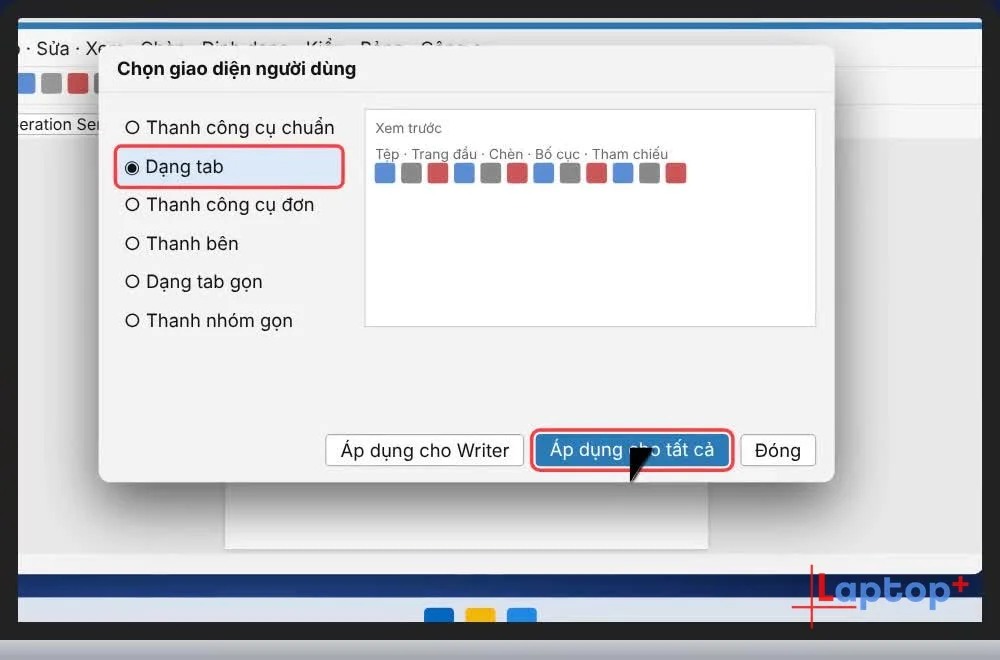Open the "Sửa" menu in the background window
1000x660 pixels.
coord(52,48)
